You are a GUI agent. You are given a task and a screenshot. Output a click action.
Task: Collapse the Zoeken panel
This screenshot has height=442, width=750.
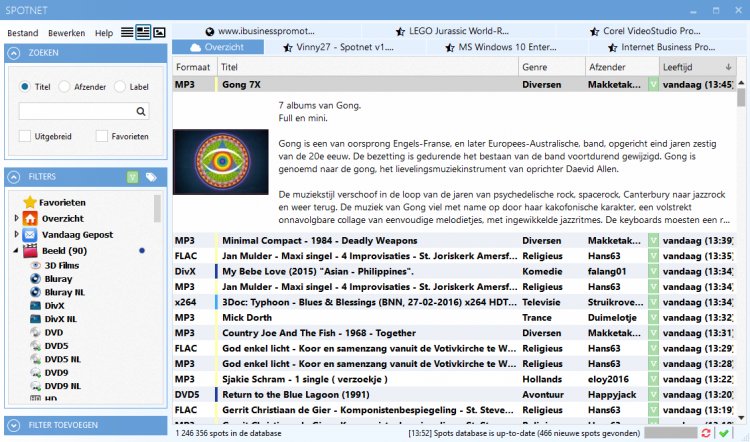click(14, 53)
